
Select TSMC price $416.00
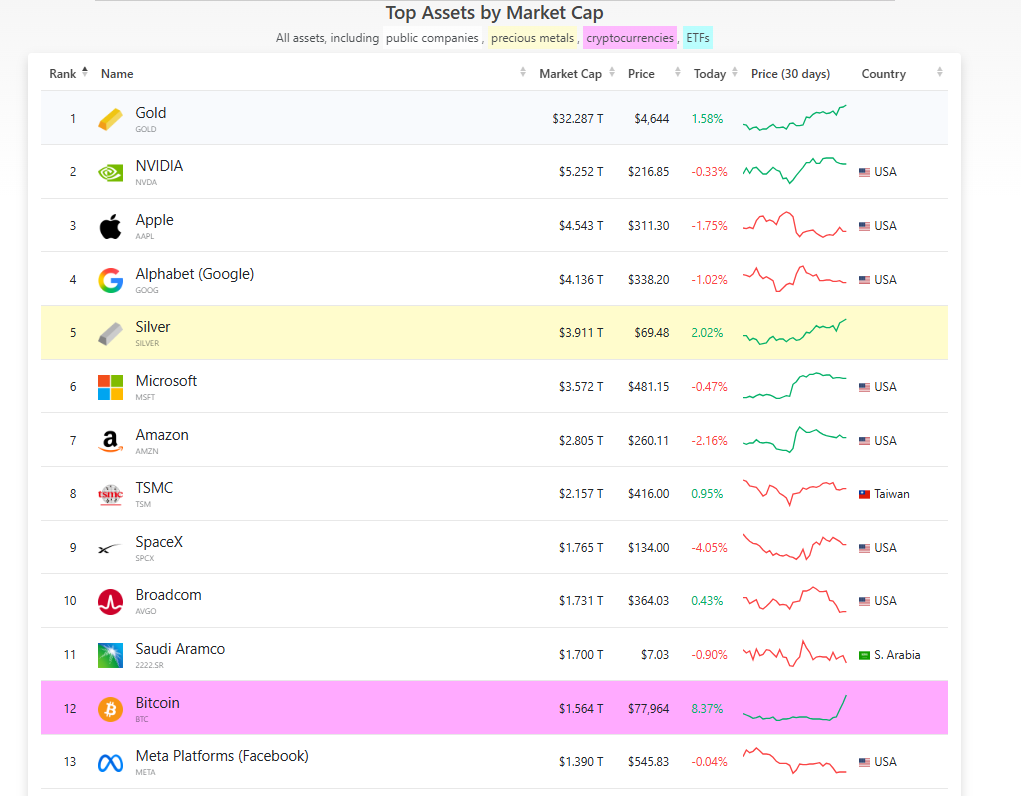click(649, 494)
